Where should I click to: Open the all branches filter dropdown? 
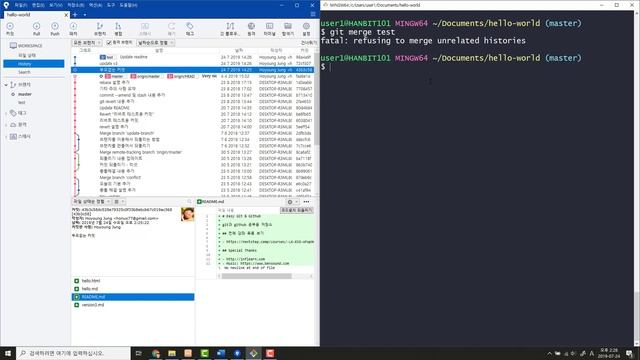[x=87, y=42]
